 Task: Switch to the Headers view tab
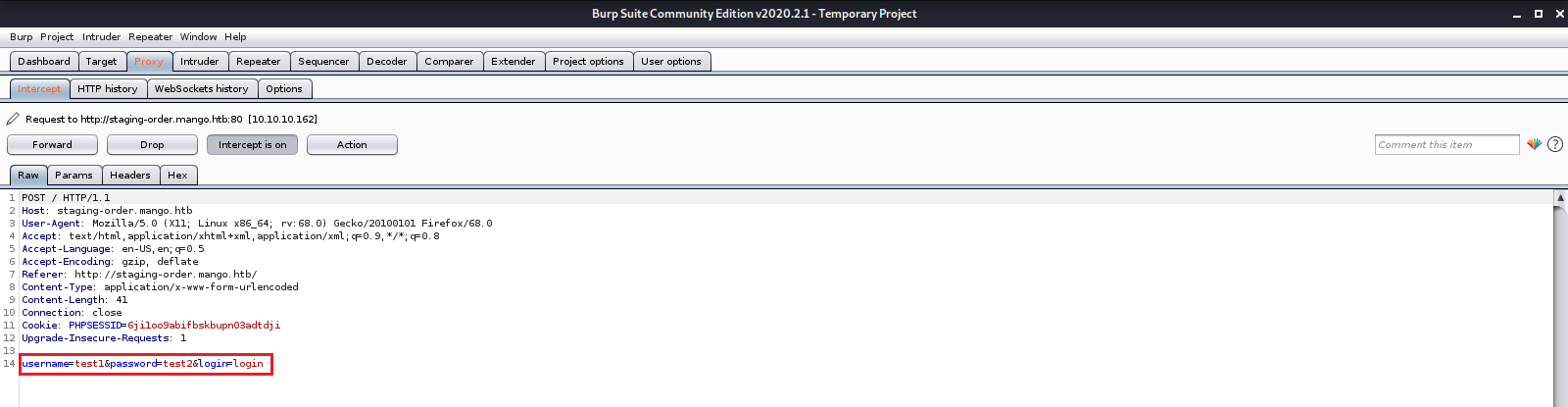click(130, 175)
